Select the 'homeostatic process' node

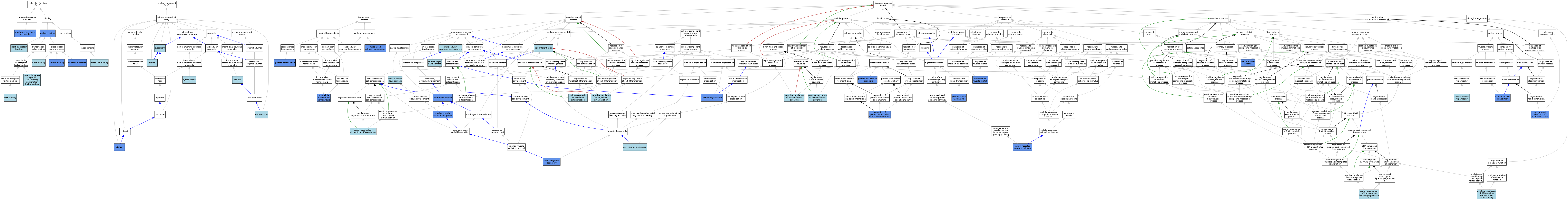365,19
